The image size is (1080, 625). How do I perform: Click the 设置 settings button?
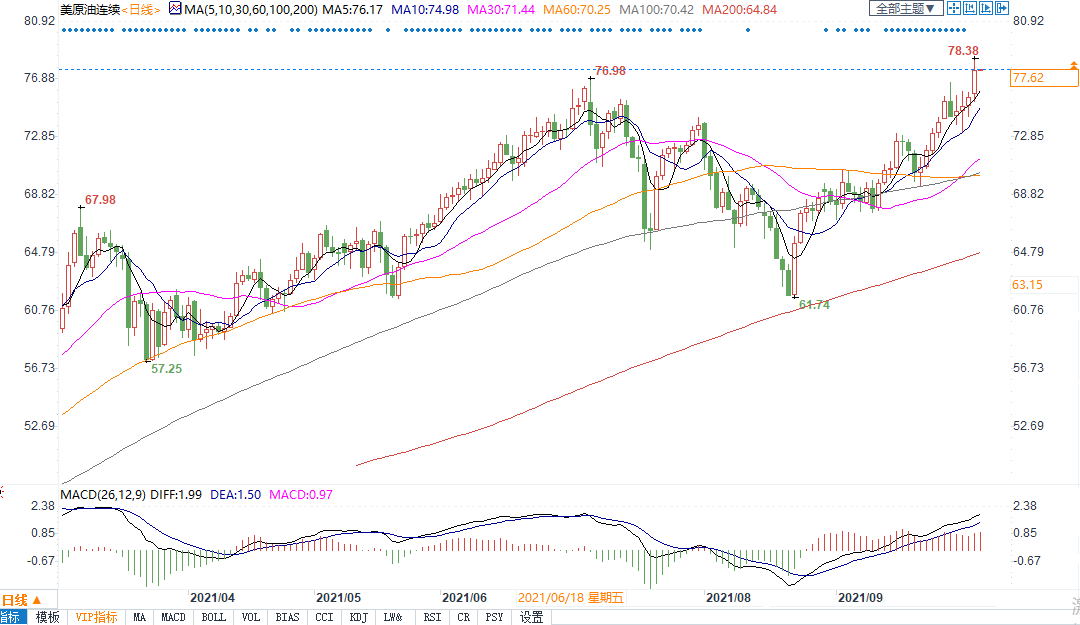tap(531, 617)
